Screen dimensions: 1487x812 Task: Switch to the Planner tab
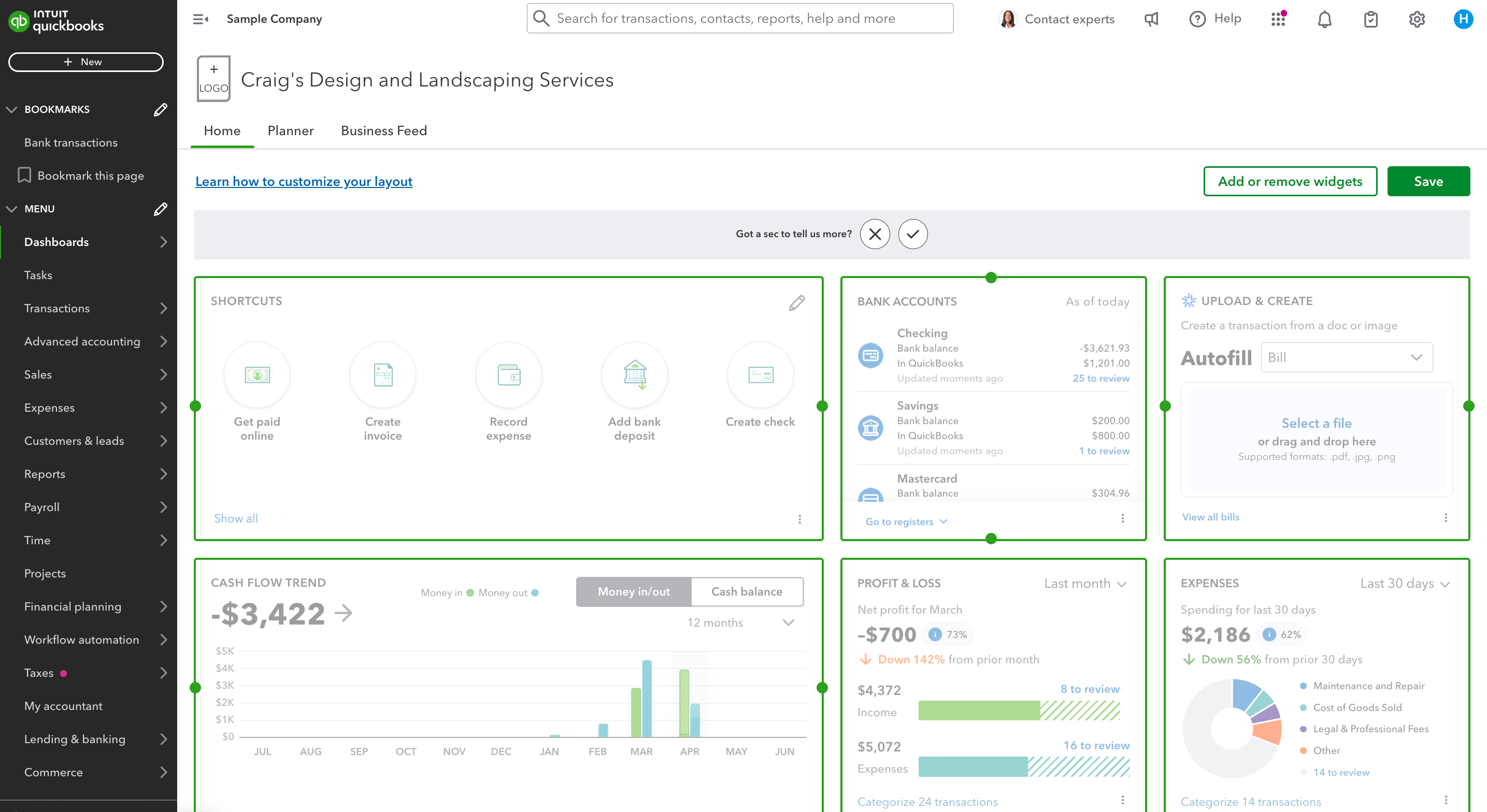[x=290, y=131]
